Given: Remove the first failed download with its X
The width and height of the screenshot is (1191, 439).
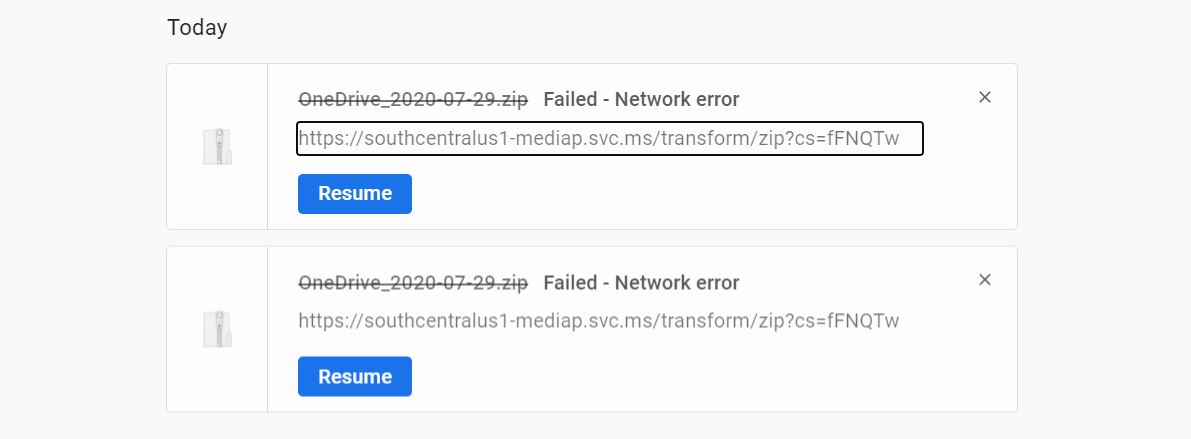Looking at the screenshot, I should [x=984, y=97].
